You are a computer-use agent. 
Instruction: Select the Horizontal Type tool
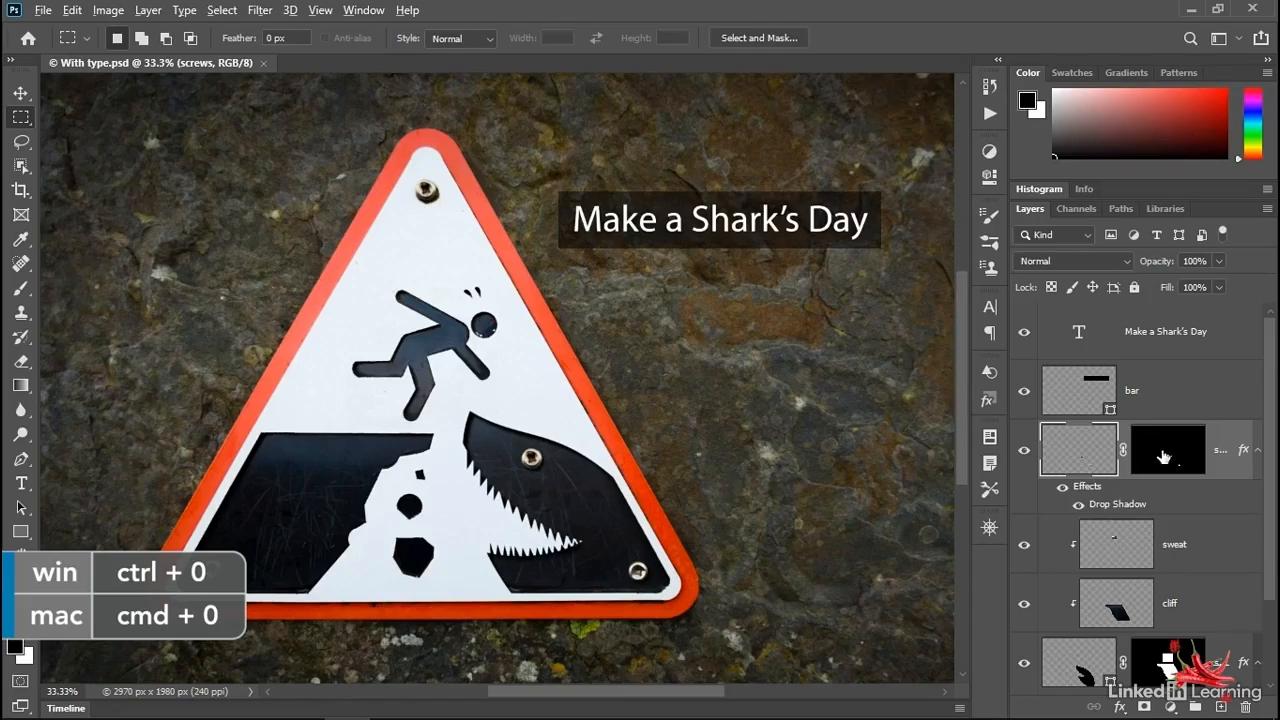[x=21, y=483]
